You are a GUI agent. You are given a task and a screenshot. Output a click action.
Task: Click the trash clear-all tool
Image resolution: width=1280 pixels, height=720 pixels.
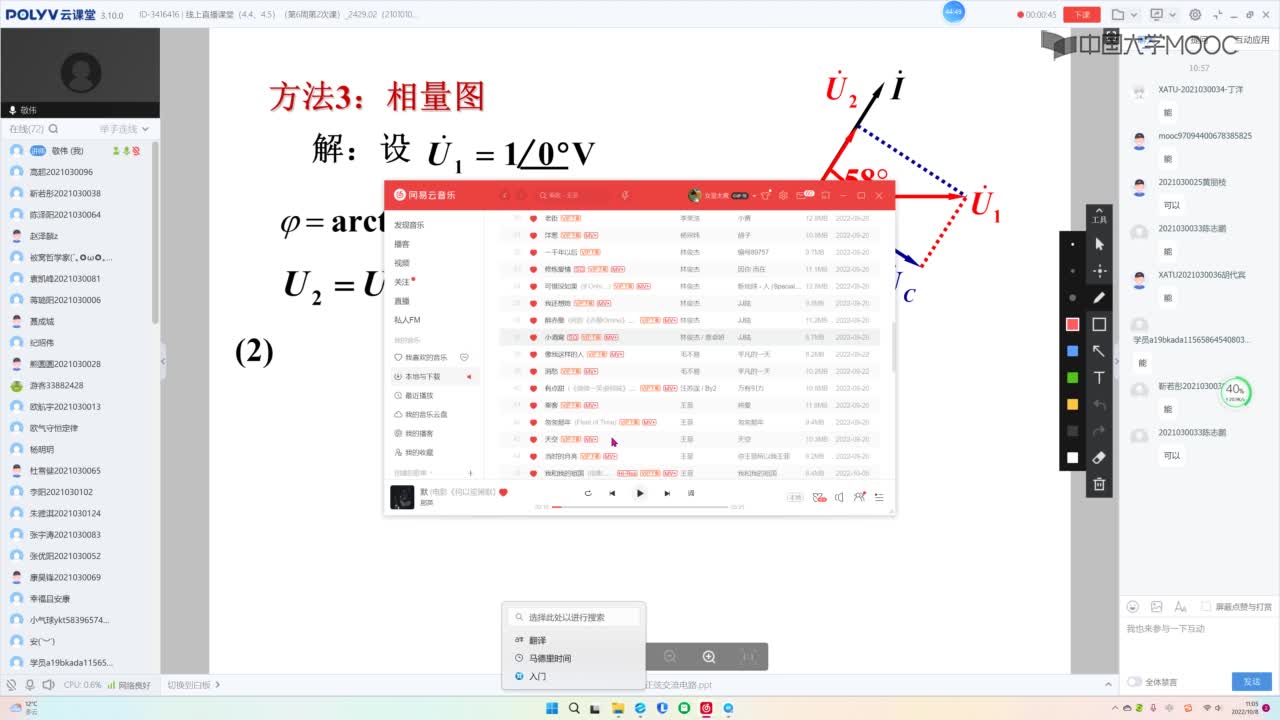(1099, 485)
